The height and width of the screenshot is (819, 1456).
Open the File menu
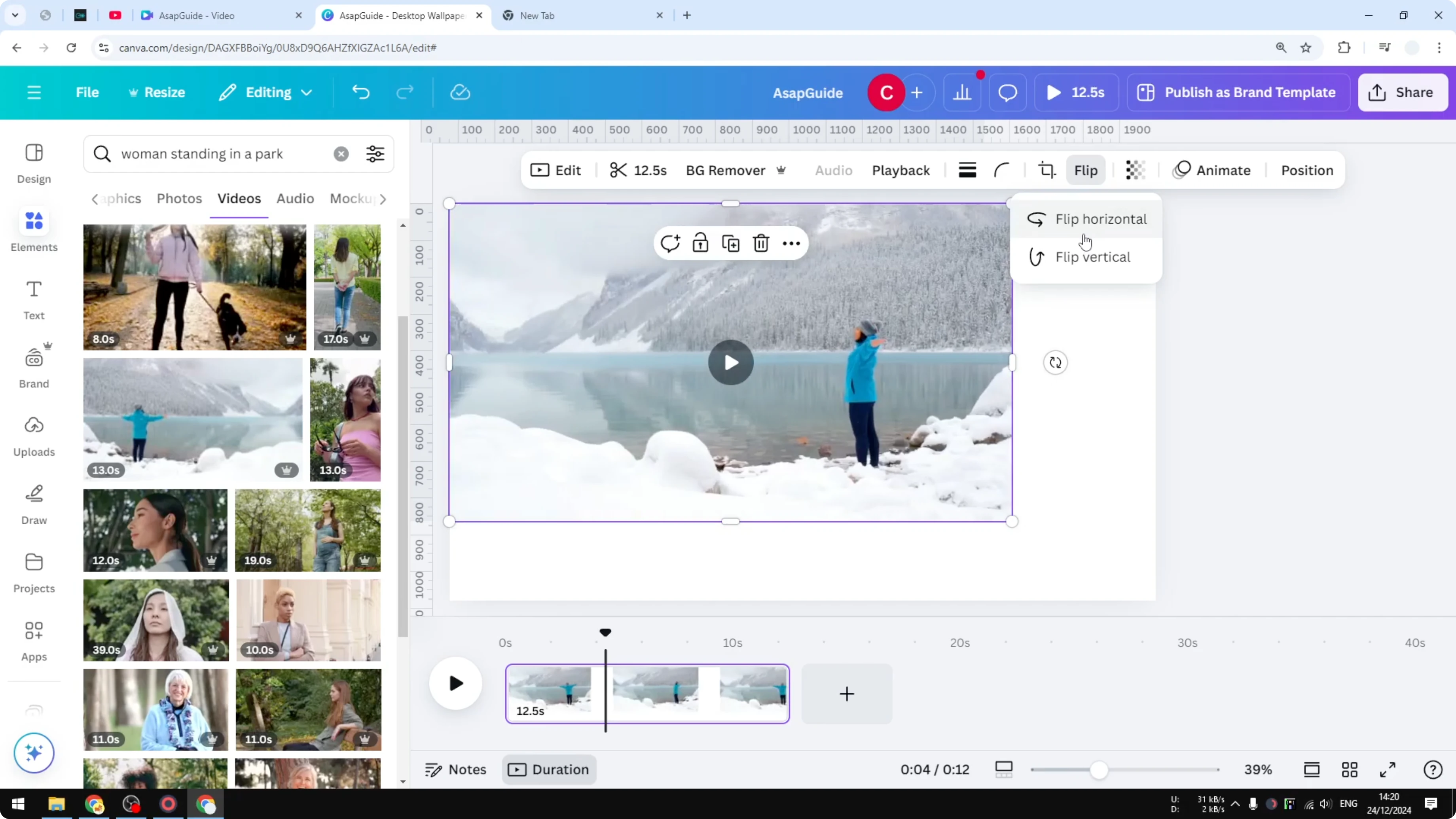(87, 92)
